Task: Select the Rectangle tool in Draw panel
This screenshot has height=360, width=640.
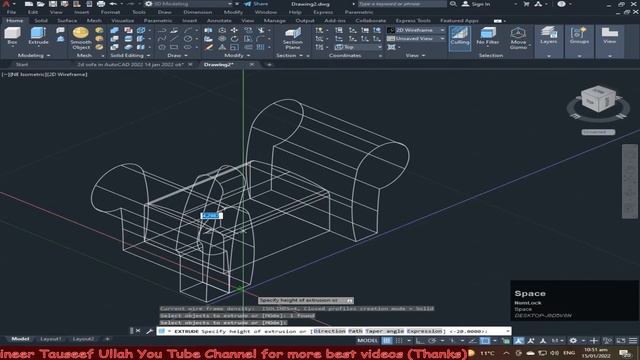Action: (174, 47)
